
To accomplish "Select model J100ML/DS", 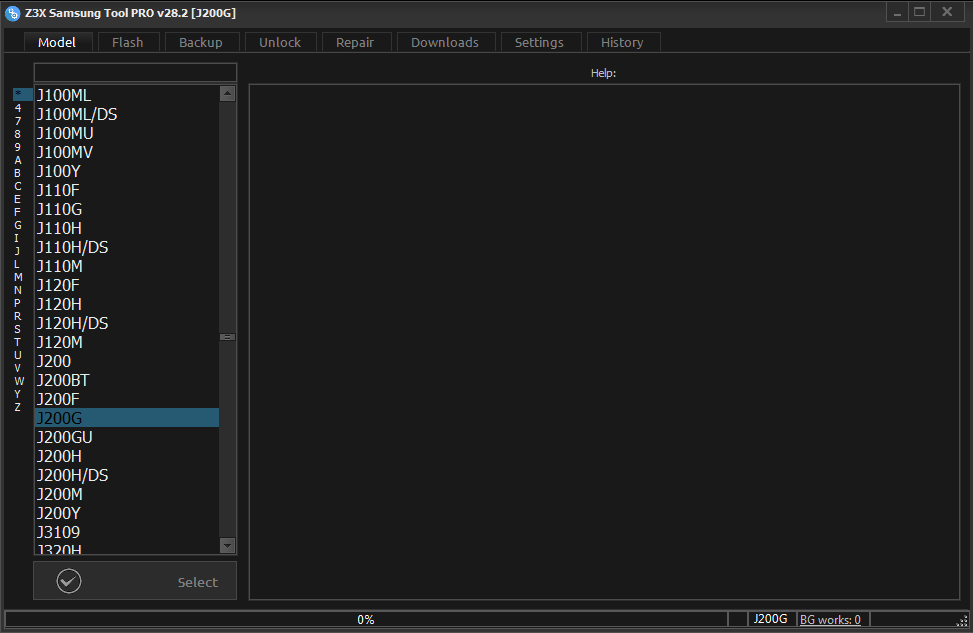I will [127, 114].
